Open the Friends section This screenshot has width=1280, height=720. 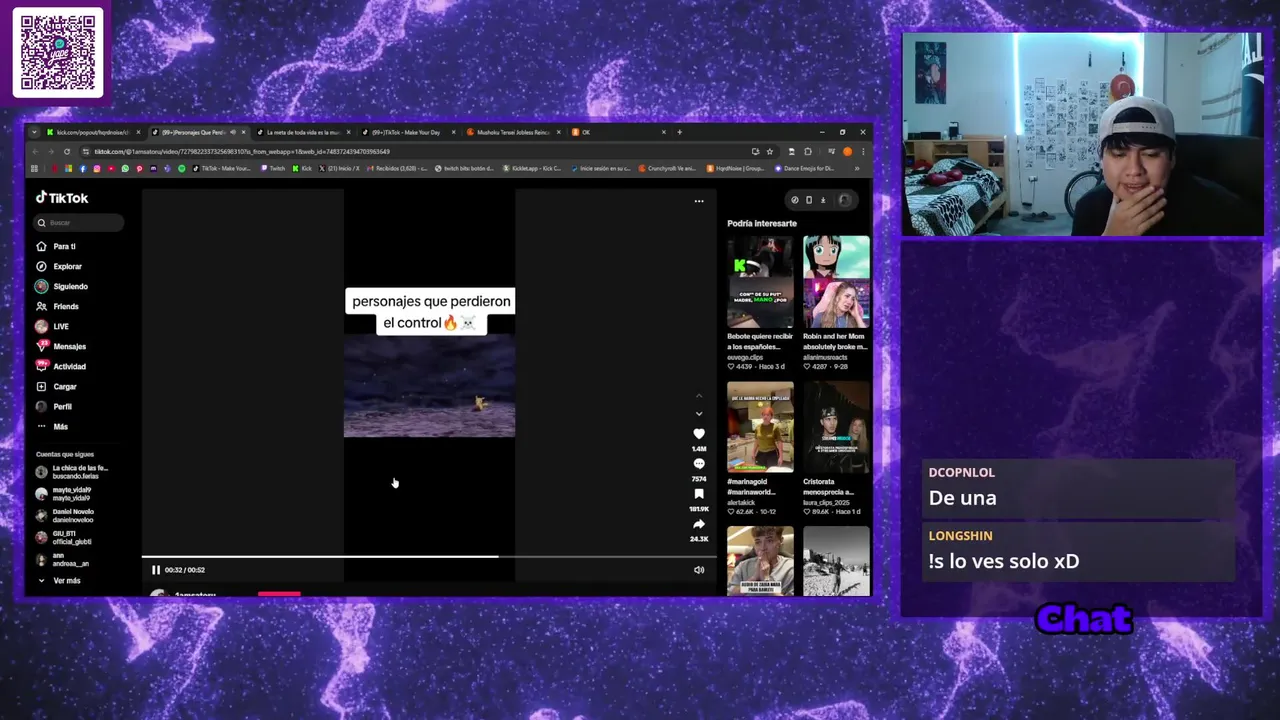[57, 306]
